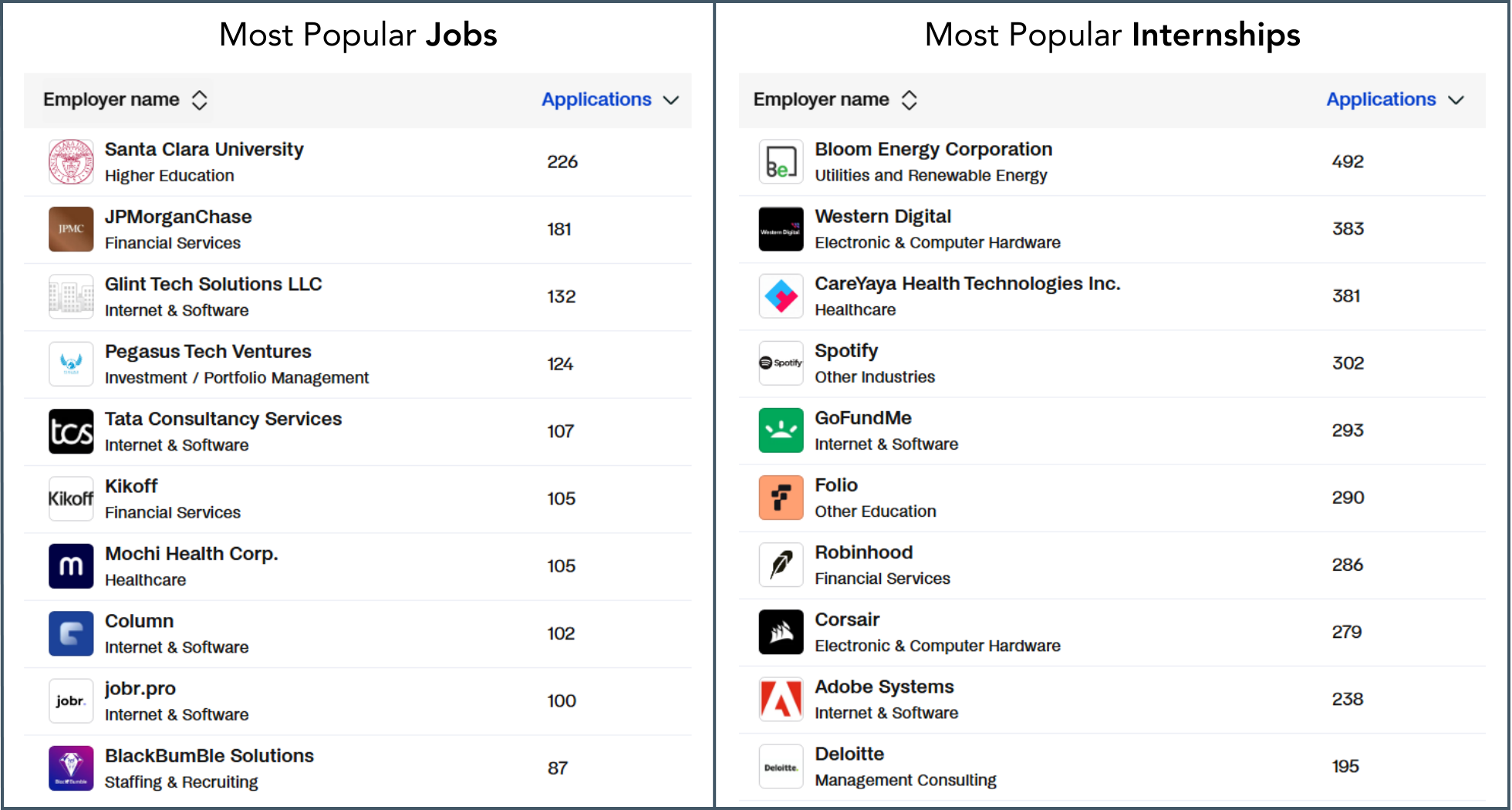
Task: Click the Bloom Energy Corporation logo
Action: (781, 161)
